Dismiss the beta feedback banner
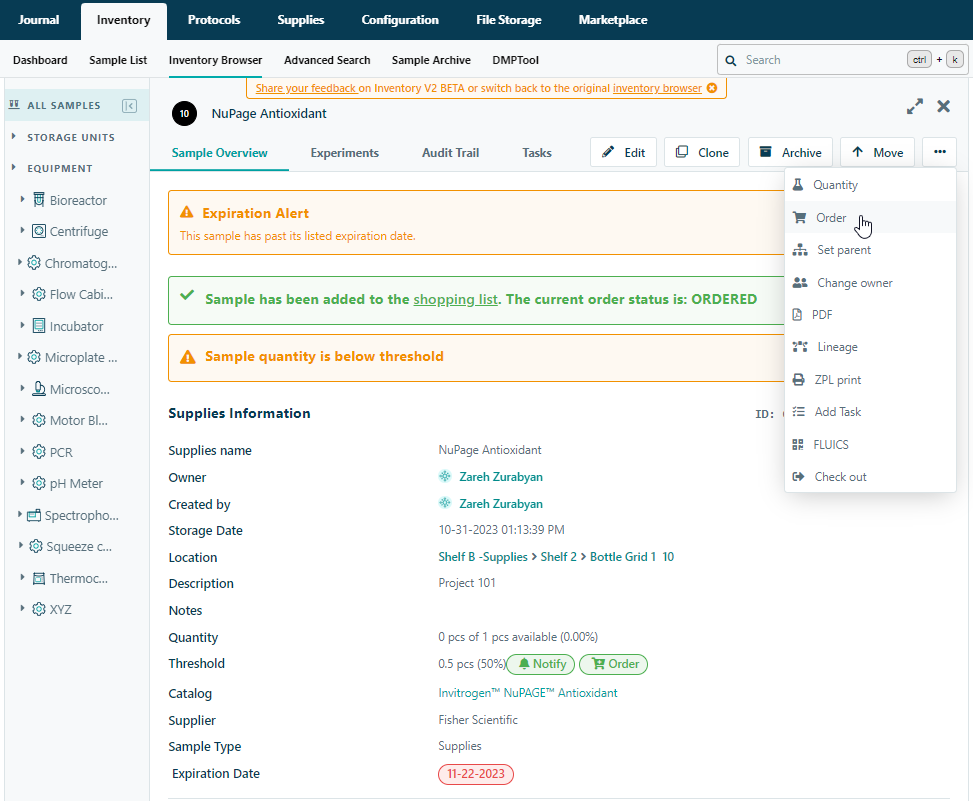 click(x=712, y=88)
